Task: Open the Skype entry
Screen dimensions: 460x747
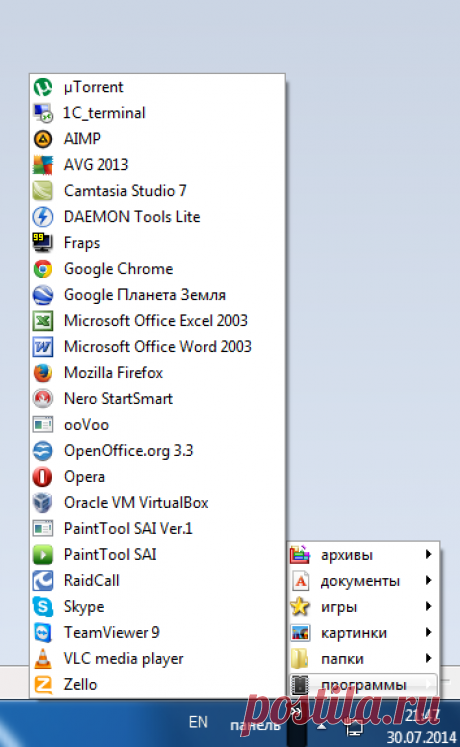Action: (157, 606)
